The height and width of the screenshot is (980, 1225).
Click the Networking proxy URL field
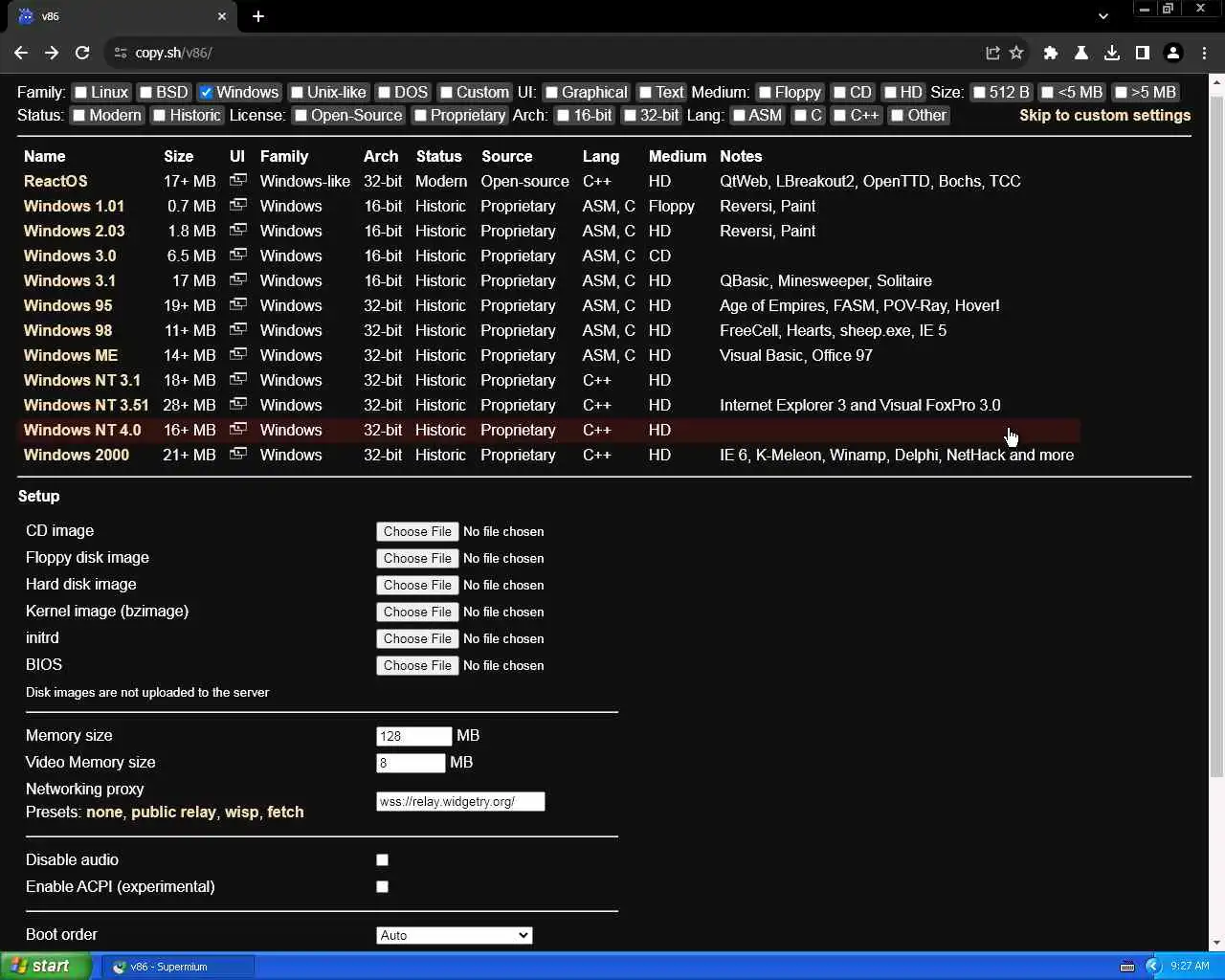coord(460,801)
